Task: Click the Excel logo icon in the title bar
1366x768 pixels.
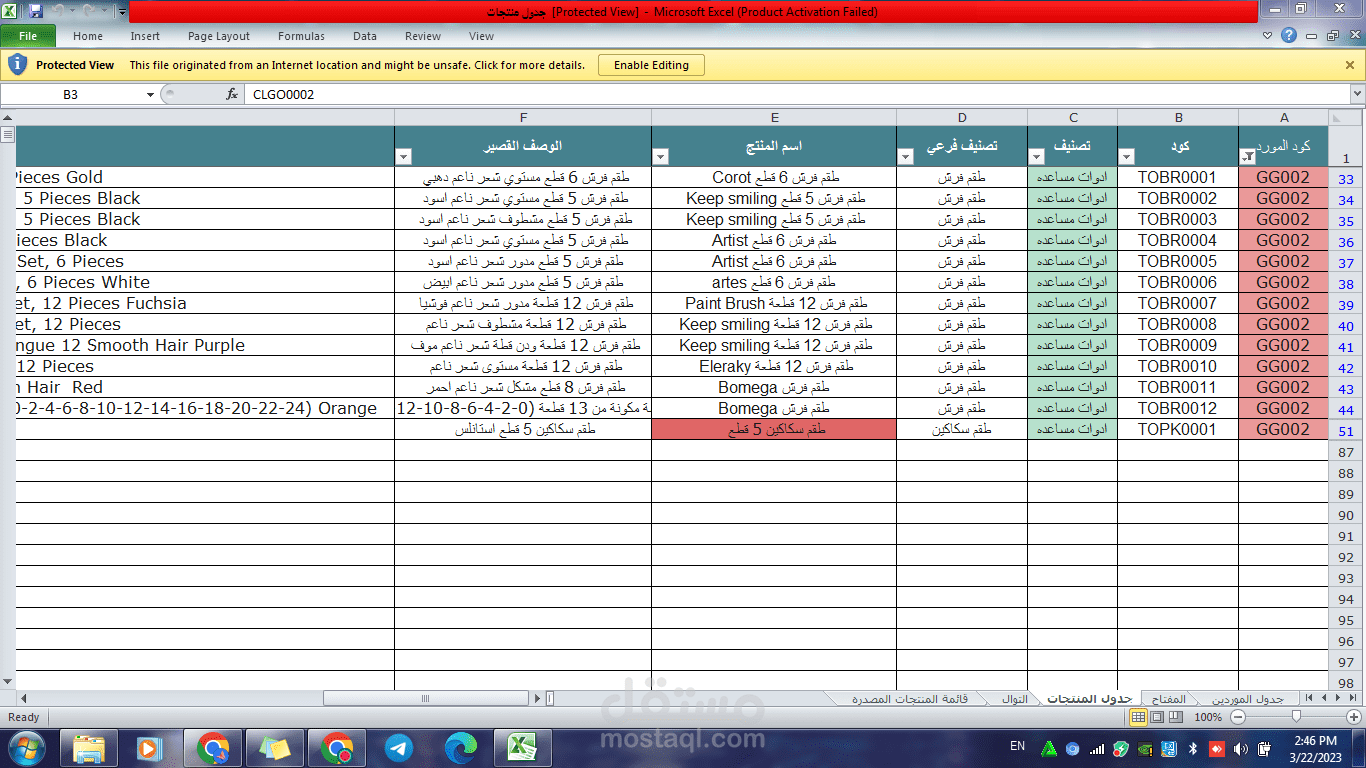Action: point(11,11)
